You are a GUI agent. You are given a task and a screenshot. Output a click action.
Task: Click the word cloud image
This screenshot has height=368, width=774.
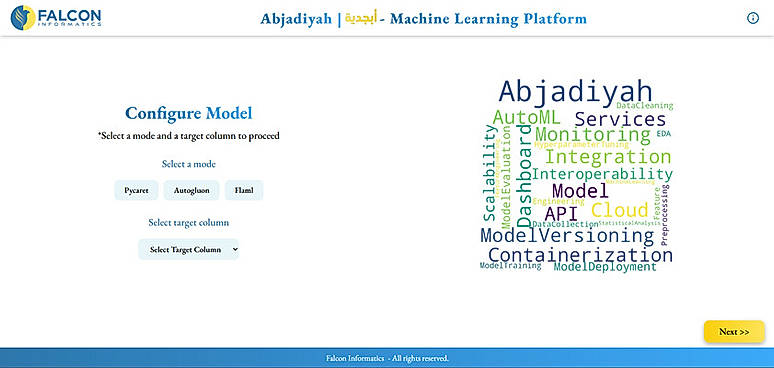click(x=577, y=175)
